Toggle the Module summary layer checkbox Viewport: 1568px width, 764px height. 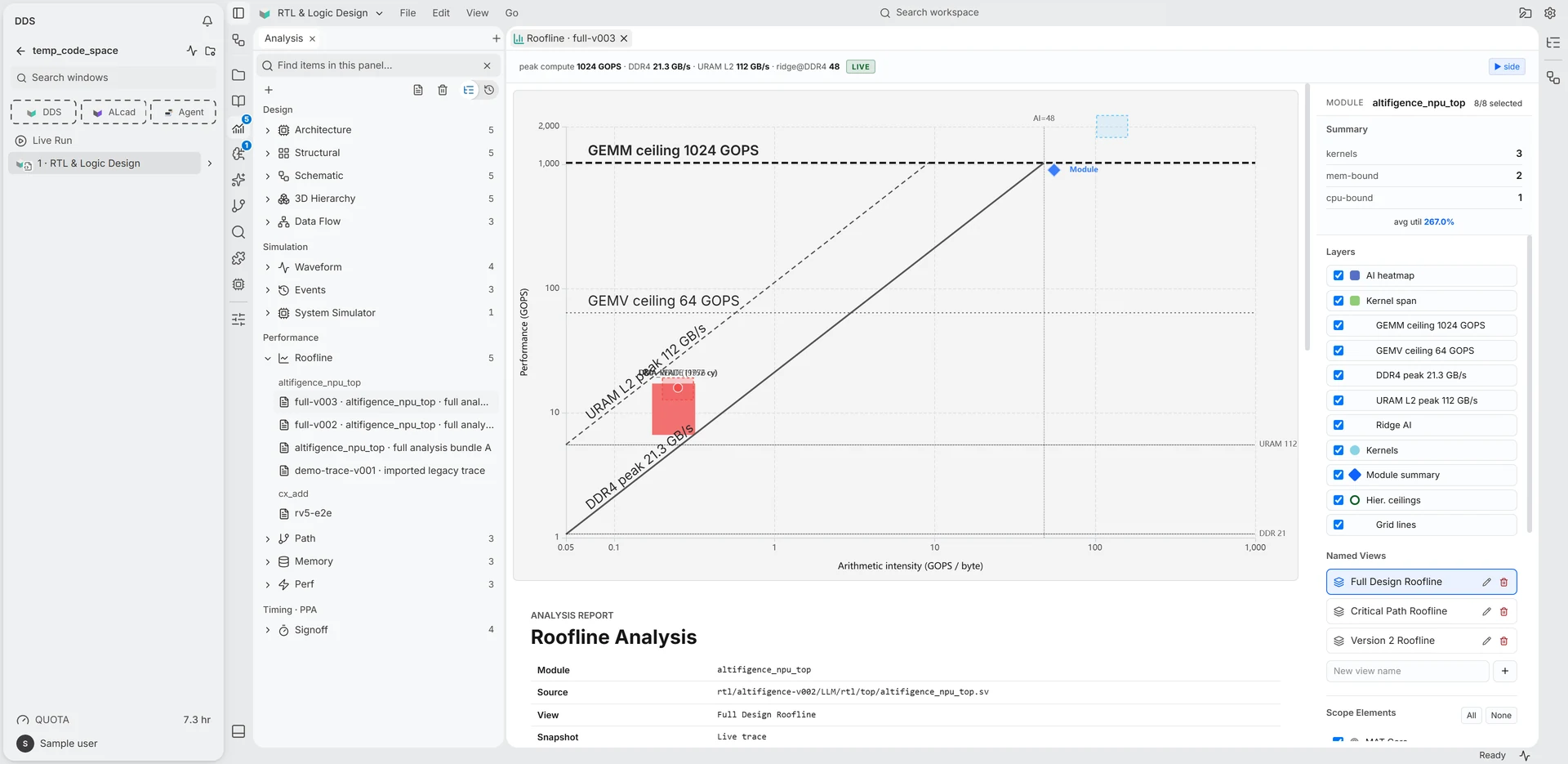1339,475
